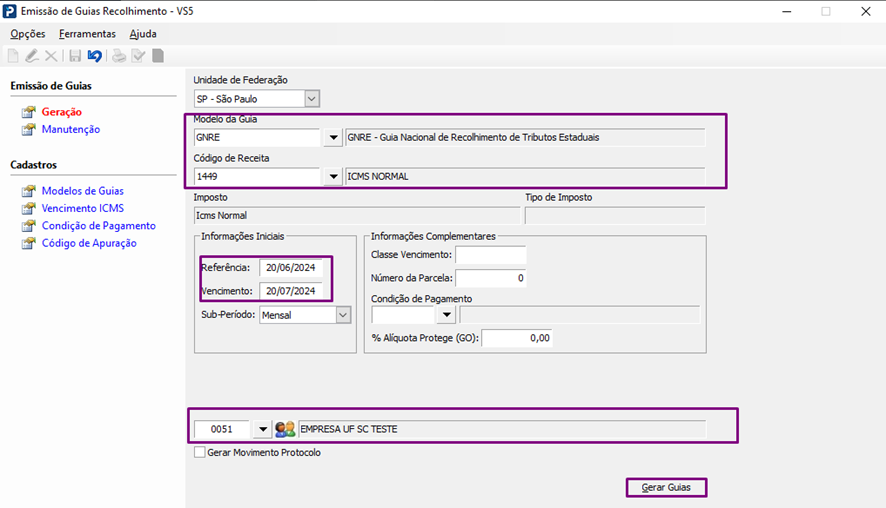The image size is (886, 508).
Task: Click the Vencimento date field
Action: tap(291, 291)
